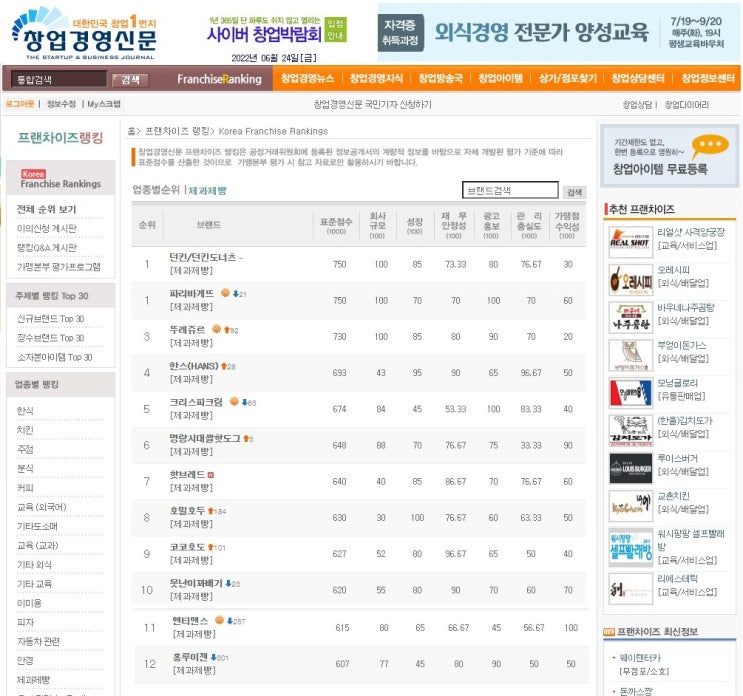
Task: Open the 창업다이어리 link
Action: point(687,105)
